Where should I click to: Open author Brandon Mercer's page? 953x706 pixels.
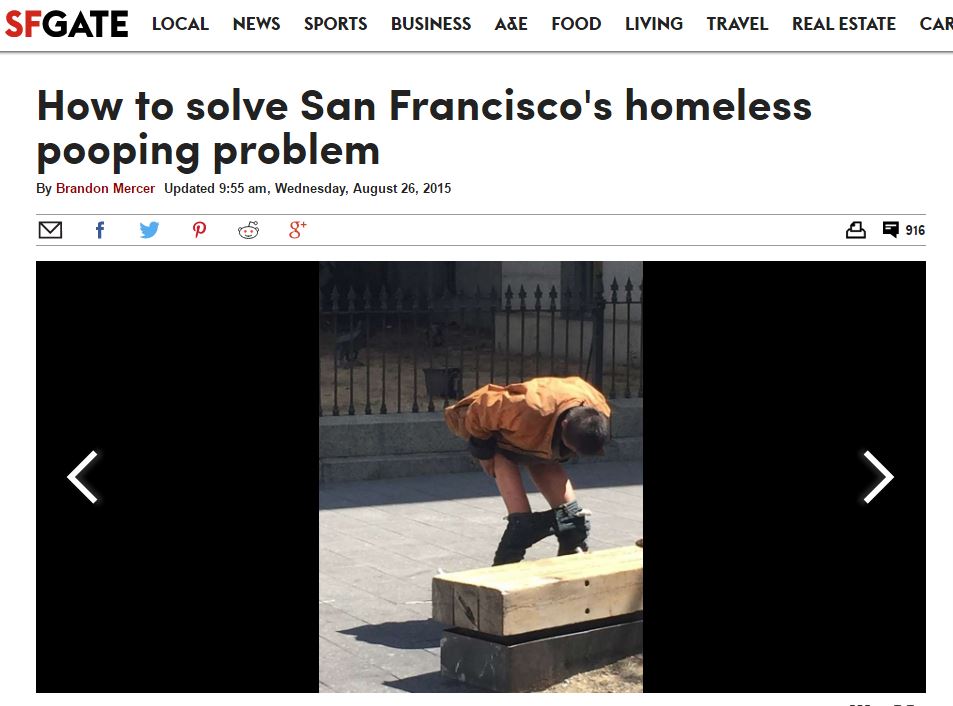105,188
